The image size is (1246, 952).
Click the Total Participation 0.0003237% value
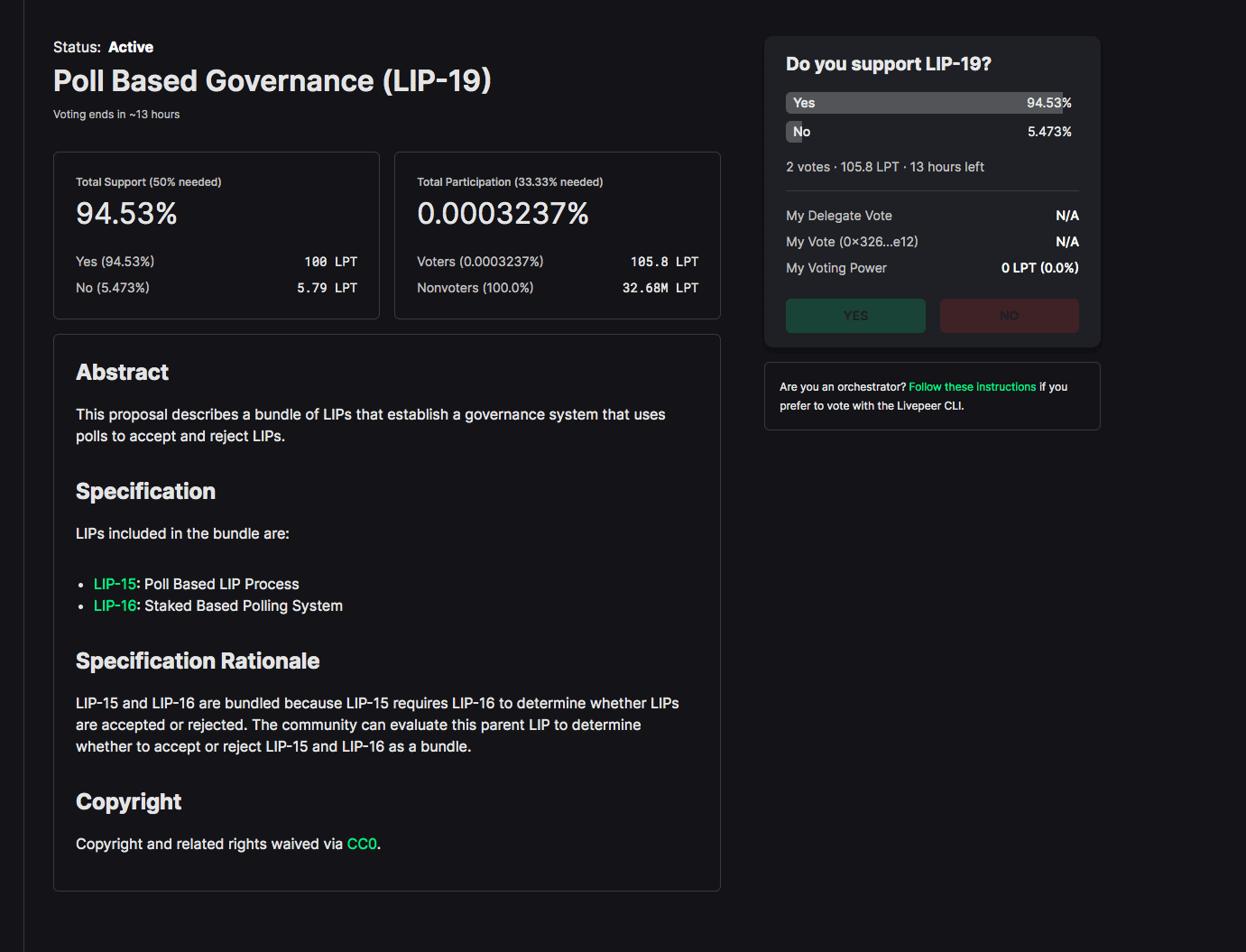[x=503, y=213]
